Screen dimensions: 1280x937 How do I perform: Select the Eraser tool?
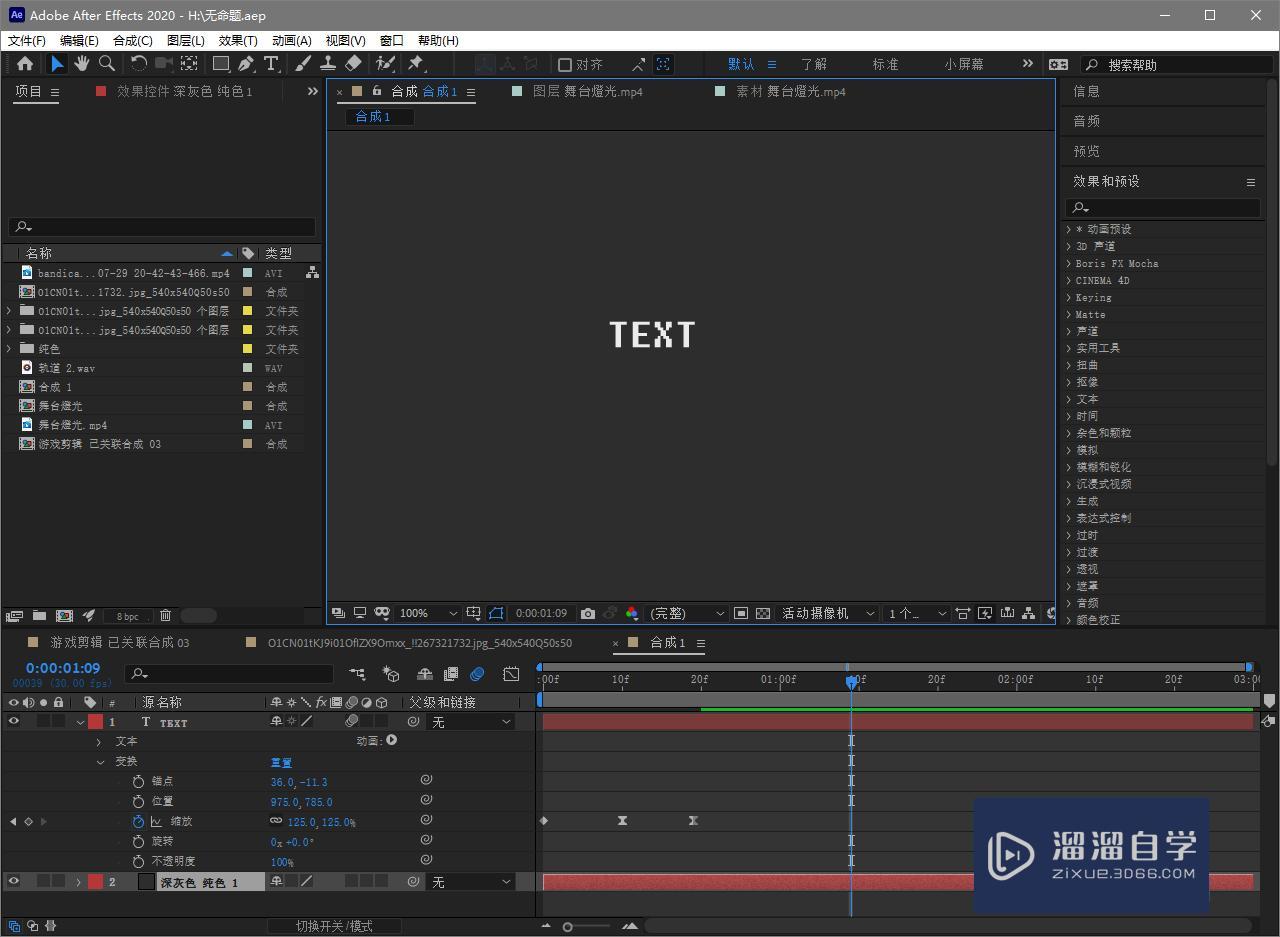click(353, 64)
